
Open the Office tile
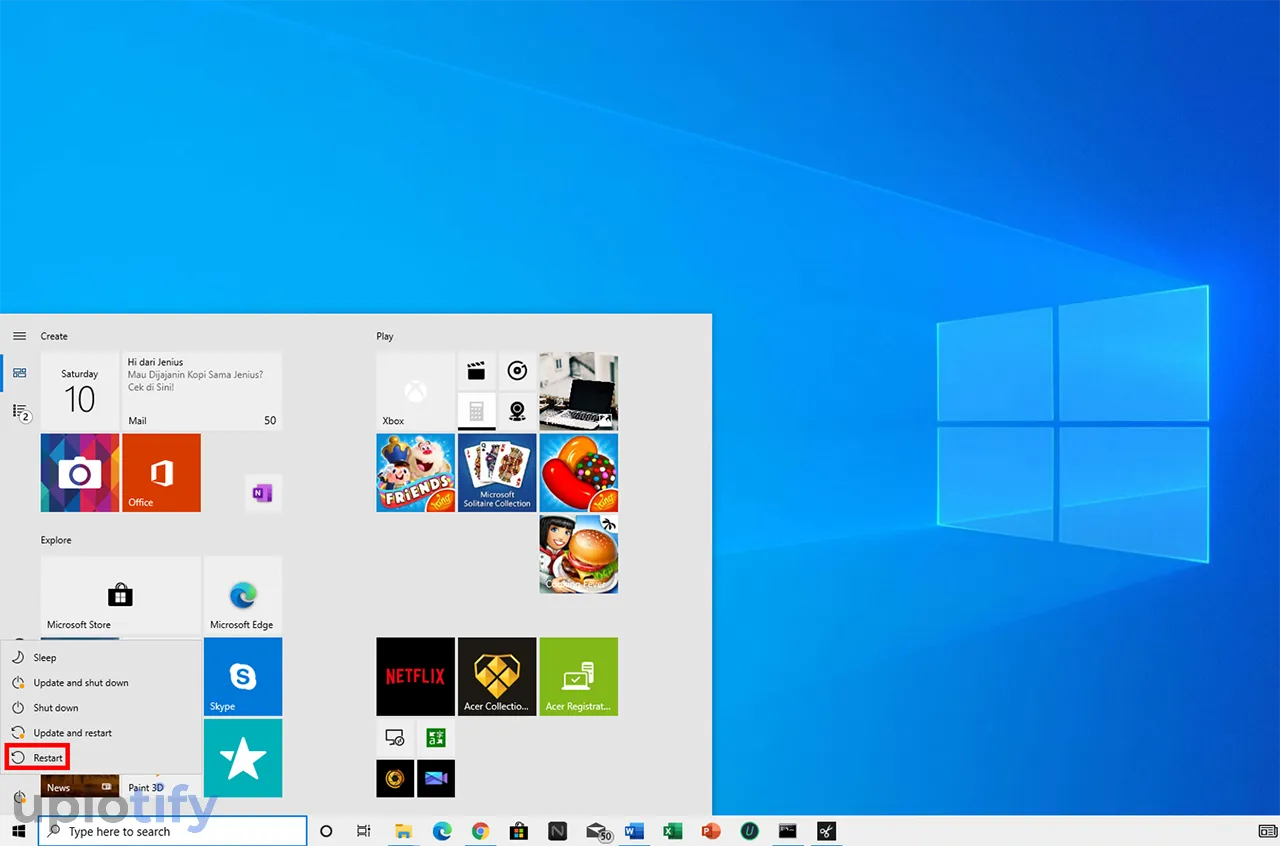pos(162,473)
